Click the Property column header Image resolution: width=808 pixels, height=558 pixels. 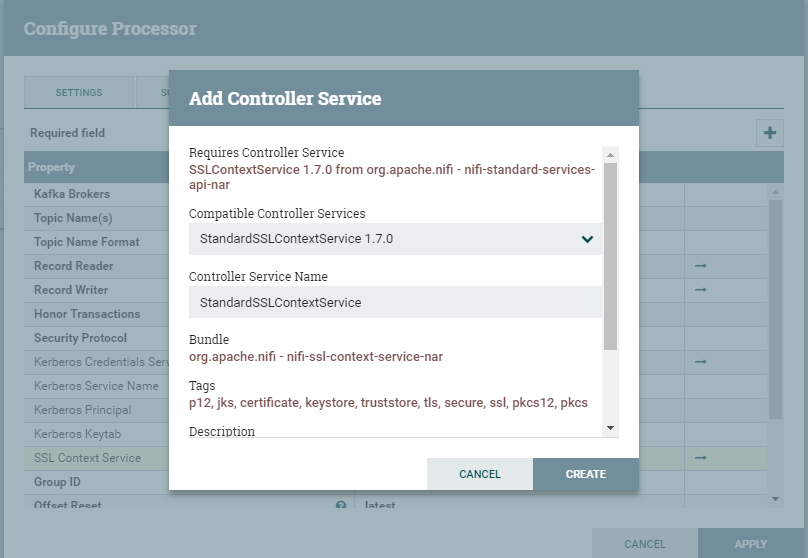tap(51, 167)
